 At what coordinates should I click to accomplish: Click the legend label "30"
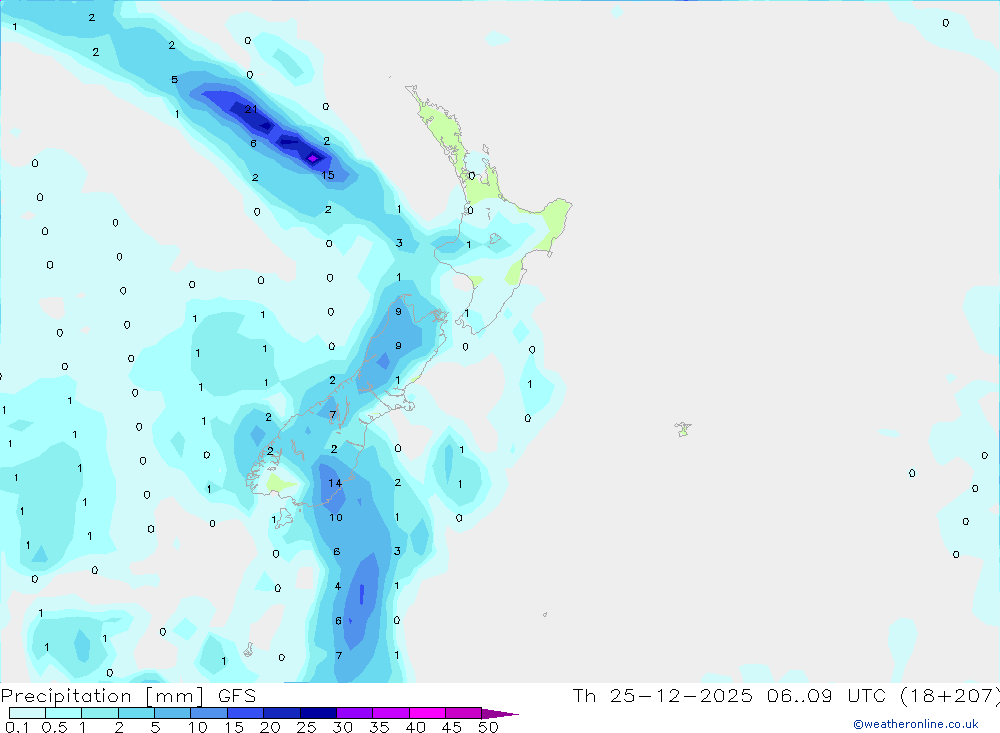[342, 727]
